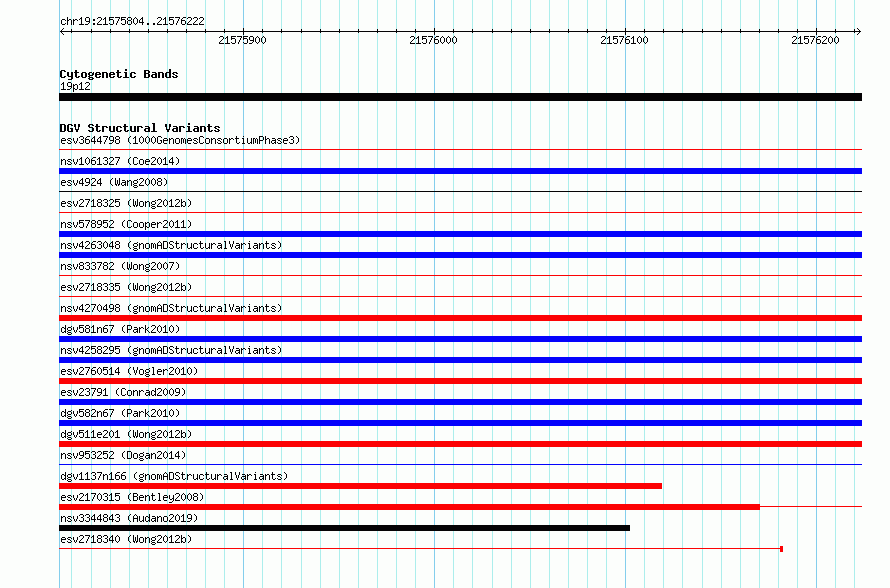Click the blue bar under dgv581n67
This screenshot has width=890, height=588.
(x=460, y=339)
